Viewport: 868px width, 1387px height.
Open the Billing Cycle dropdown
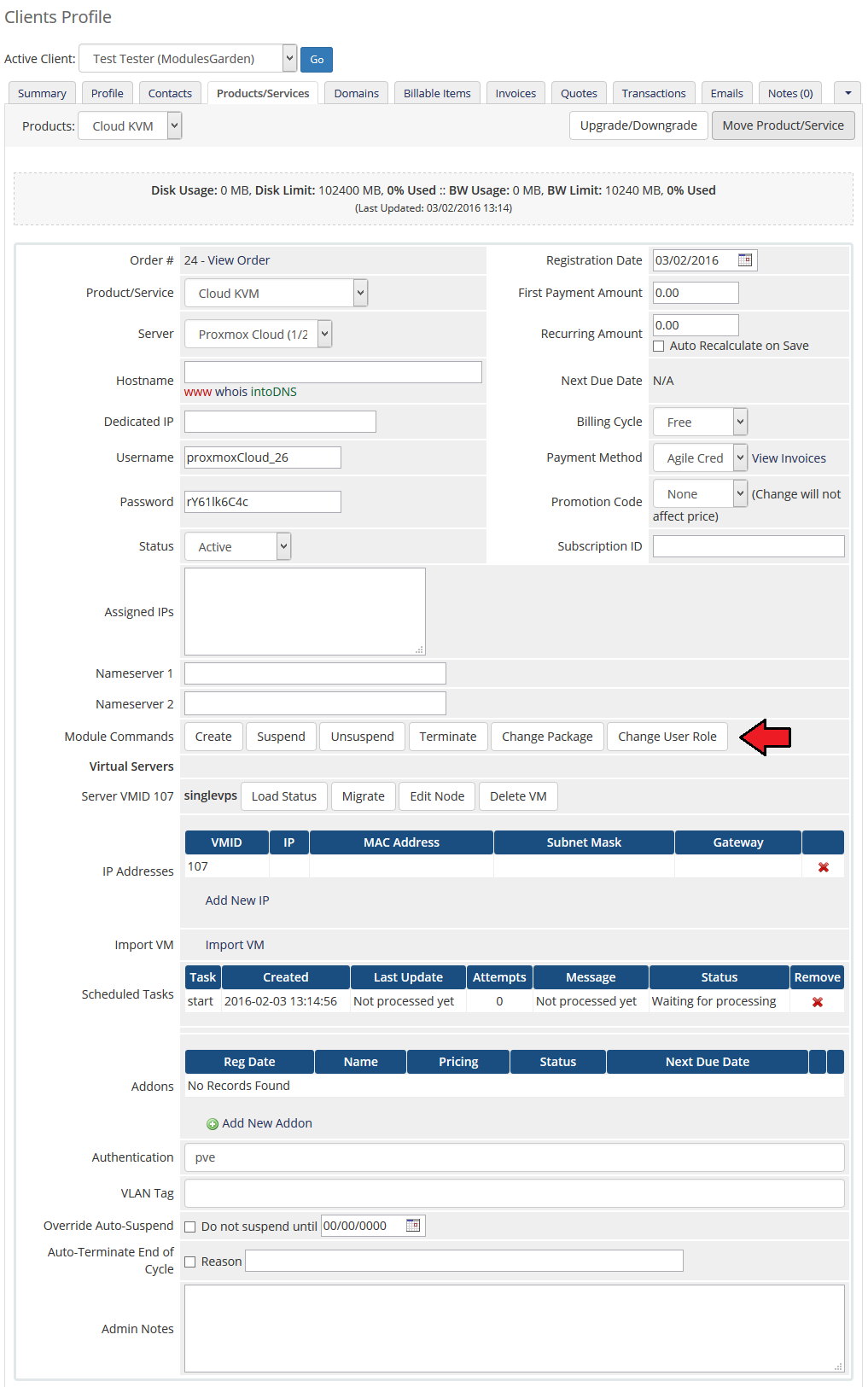[700, 422]
